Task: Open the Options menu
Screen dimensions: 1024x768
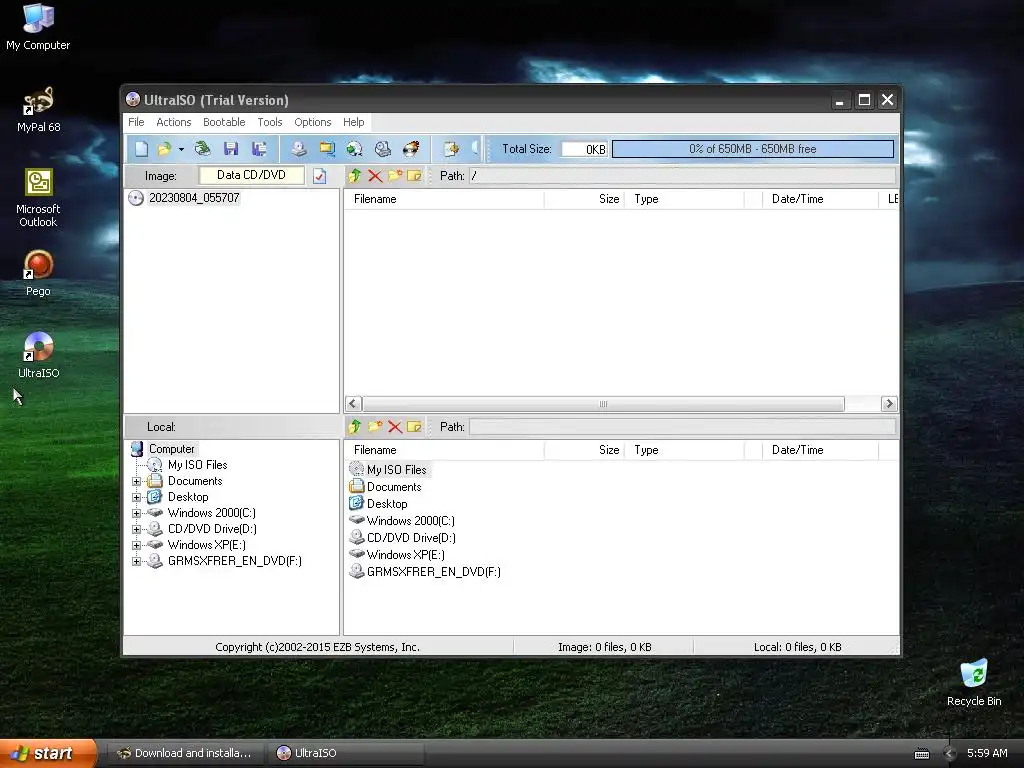Action: 313,122
